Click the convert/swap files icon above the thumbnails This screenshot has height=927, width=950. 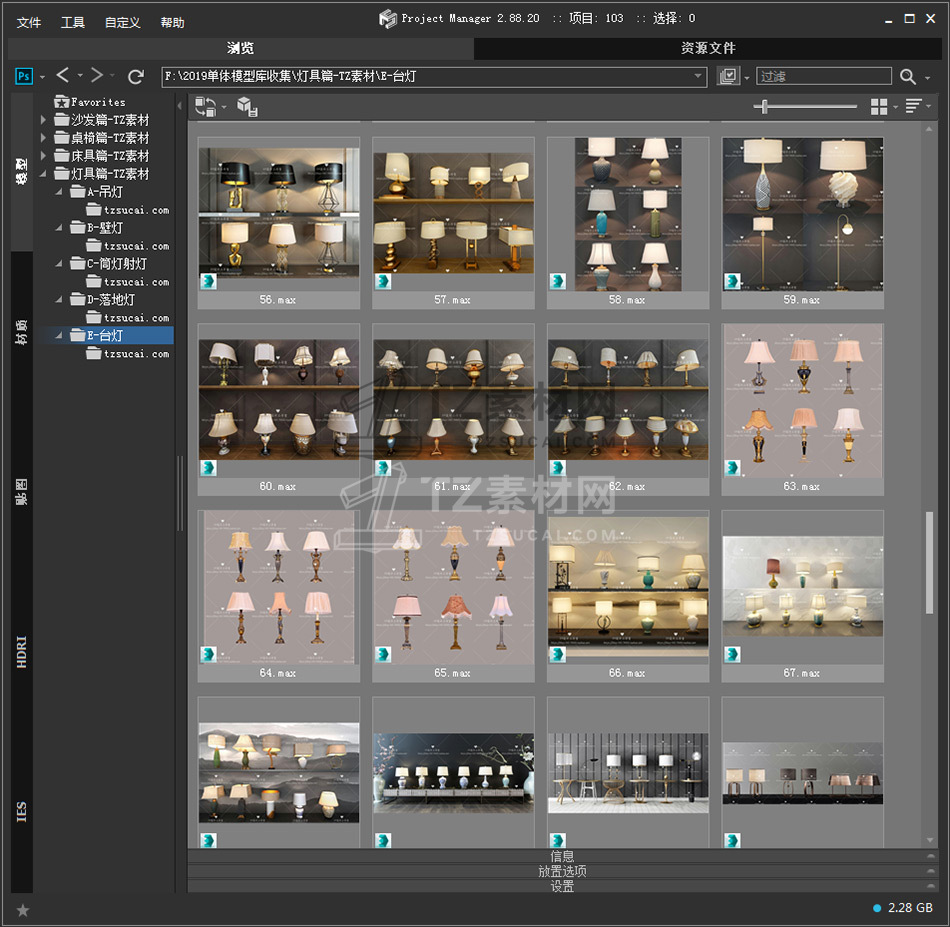(205, 106)
